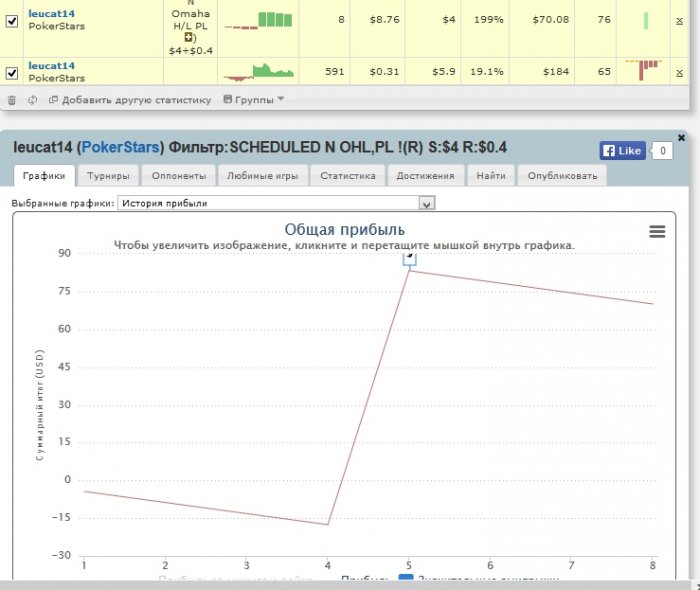Viewport: 700px width, 590px height.
Task: Click the marker icon atop chart peak
Action: click(409, 258)
